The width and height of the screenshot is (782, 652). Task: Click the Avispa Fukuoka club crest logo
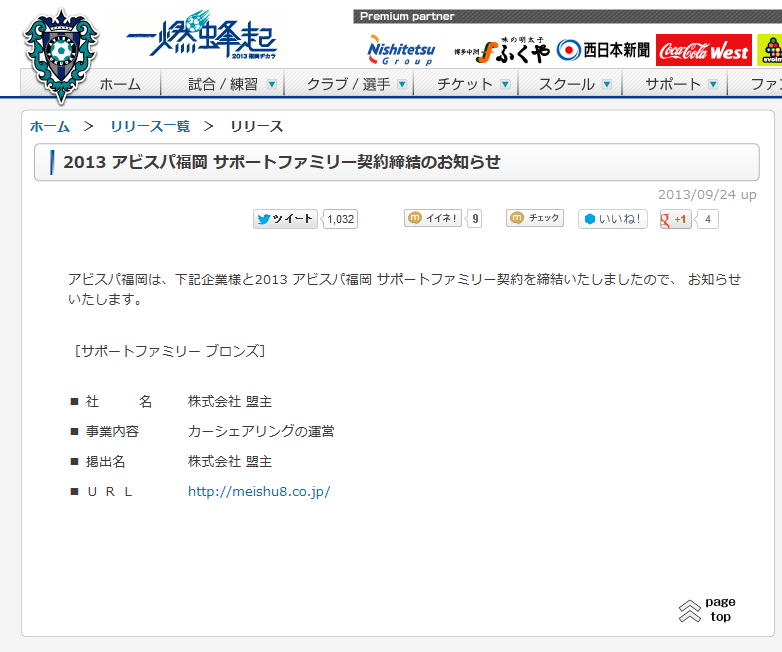pos(61,56)
